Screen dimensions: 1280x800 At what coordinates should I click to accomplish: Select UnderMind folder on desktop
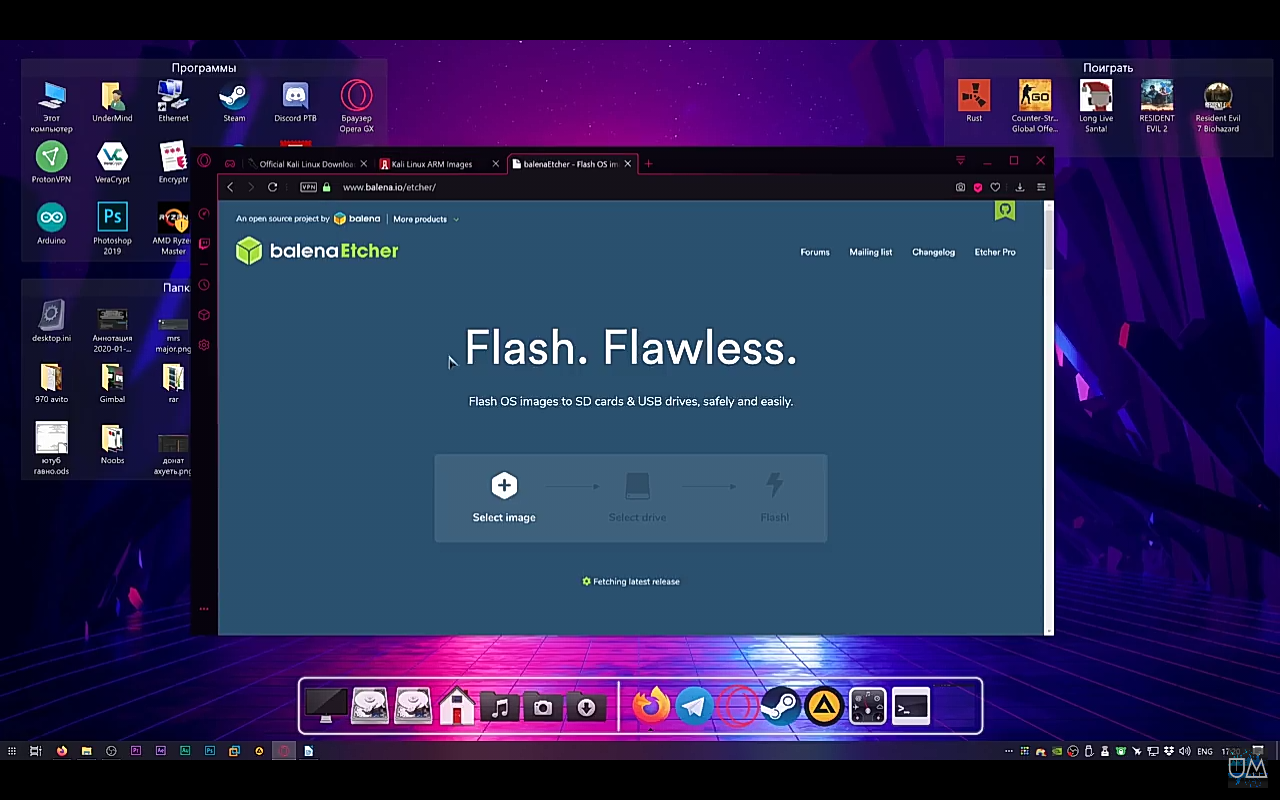click(112, 102)
